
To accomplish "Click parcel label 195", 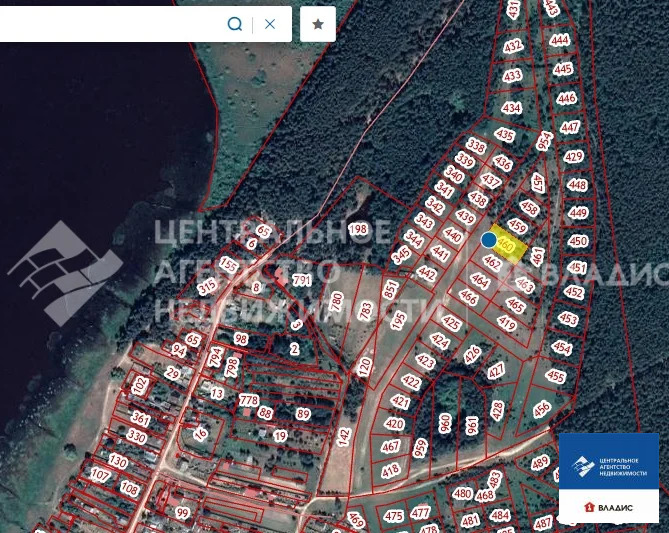I will 399,320.
